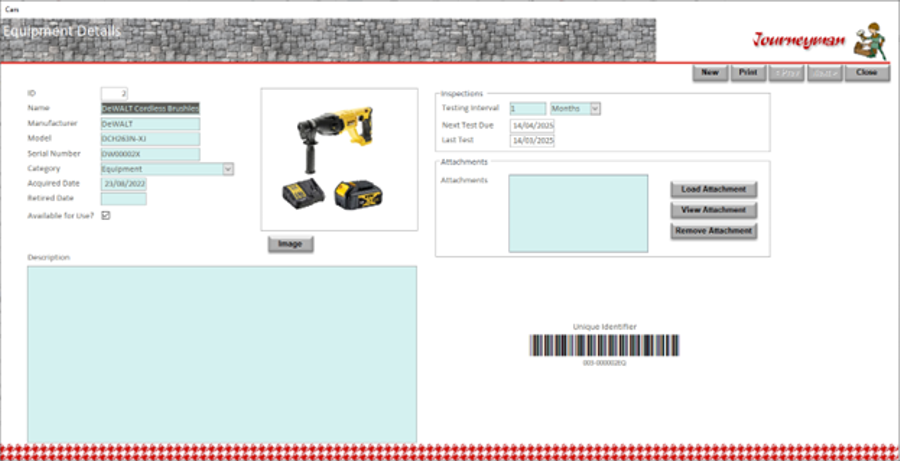This screenshot has height=461, width=900.
Task: Click the Journeyman logo
Action: coord(821,39)
